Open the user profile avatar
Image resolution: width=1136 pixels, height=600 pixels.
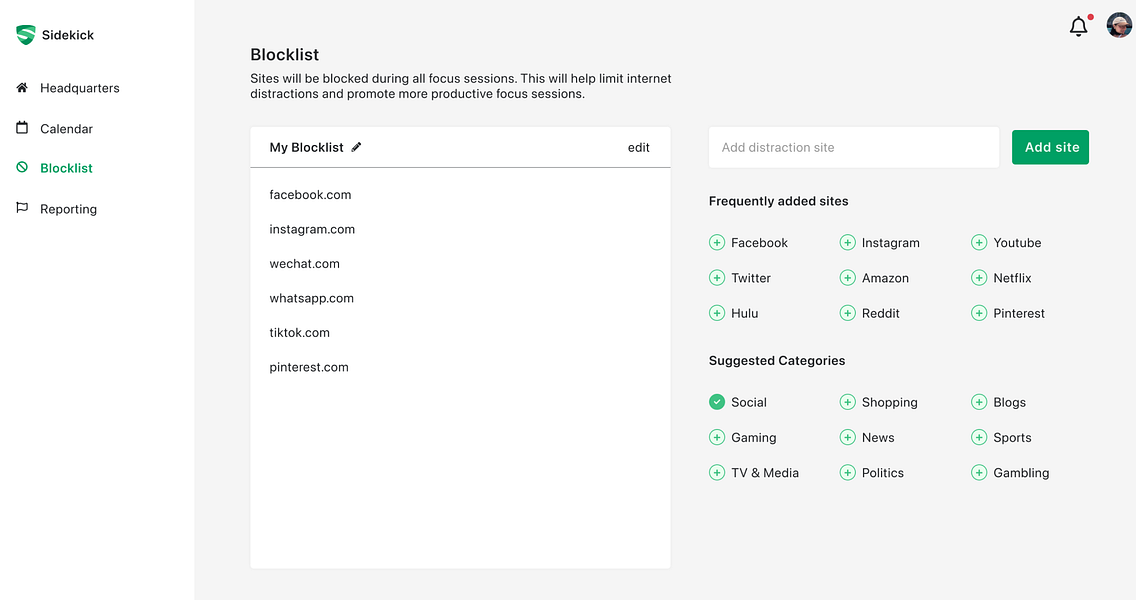(1119, 25)
